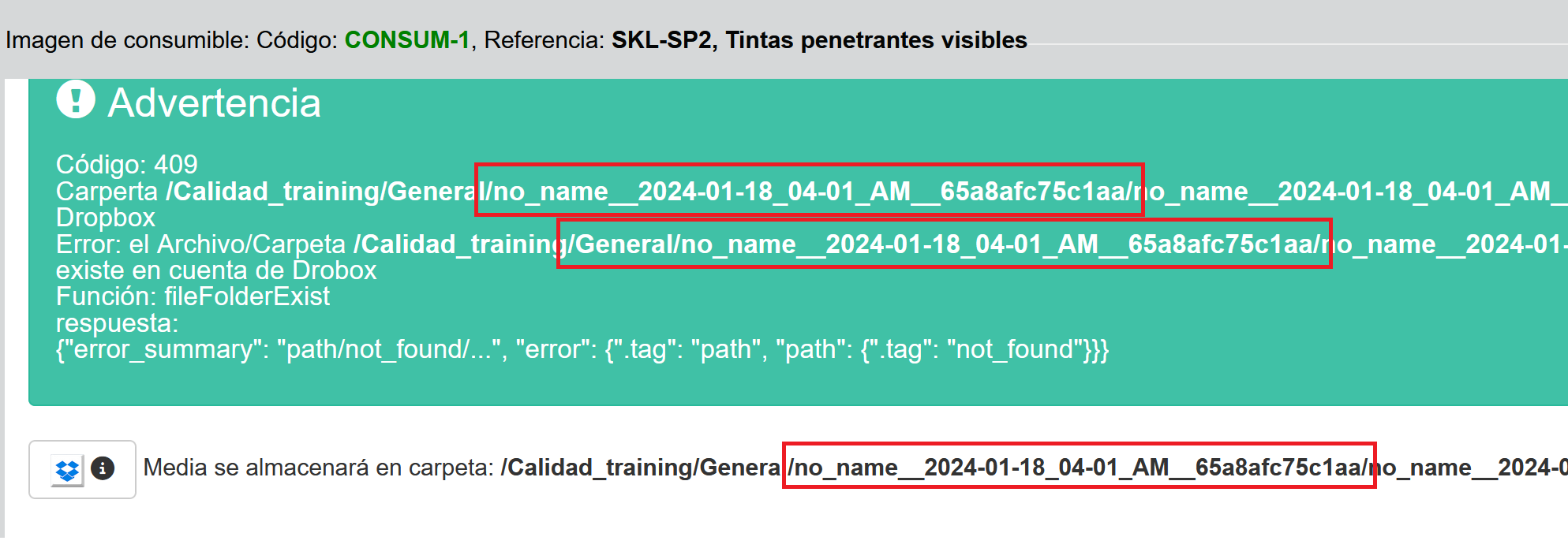Click the SKL-SP2 Tintas penetrantes visibles reference

click(x=819, y=40)
